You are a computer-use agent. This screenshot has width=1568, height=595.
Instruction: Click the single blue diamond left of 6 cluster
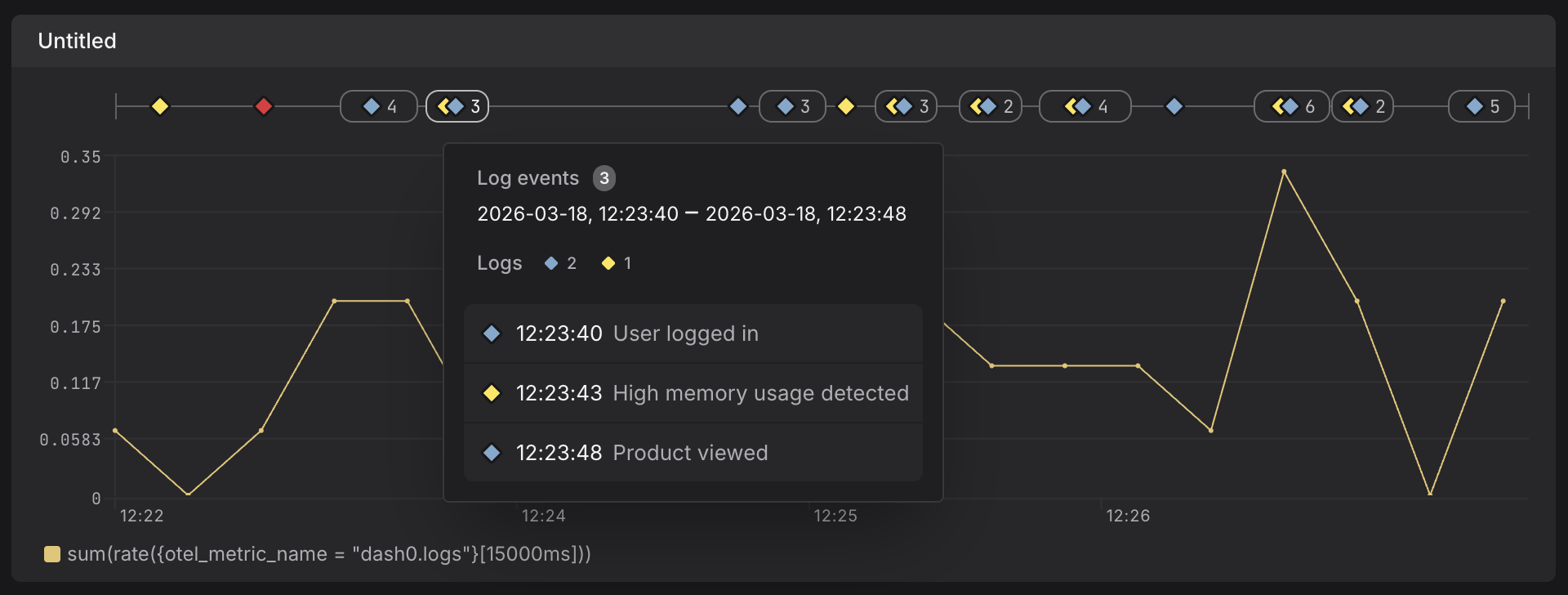point(1174,106)
